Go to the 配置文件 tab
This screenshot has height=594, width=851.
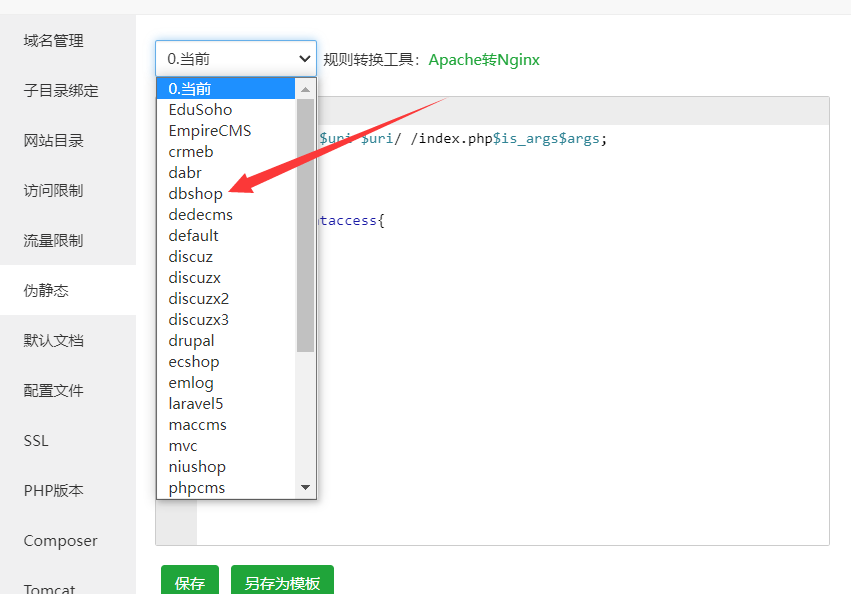point(54,391)
